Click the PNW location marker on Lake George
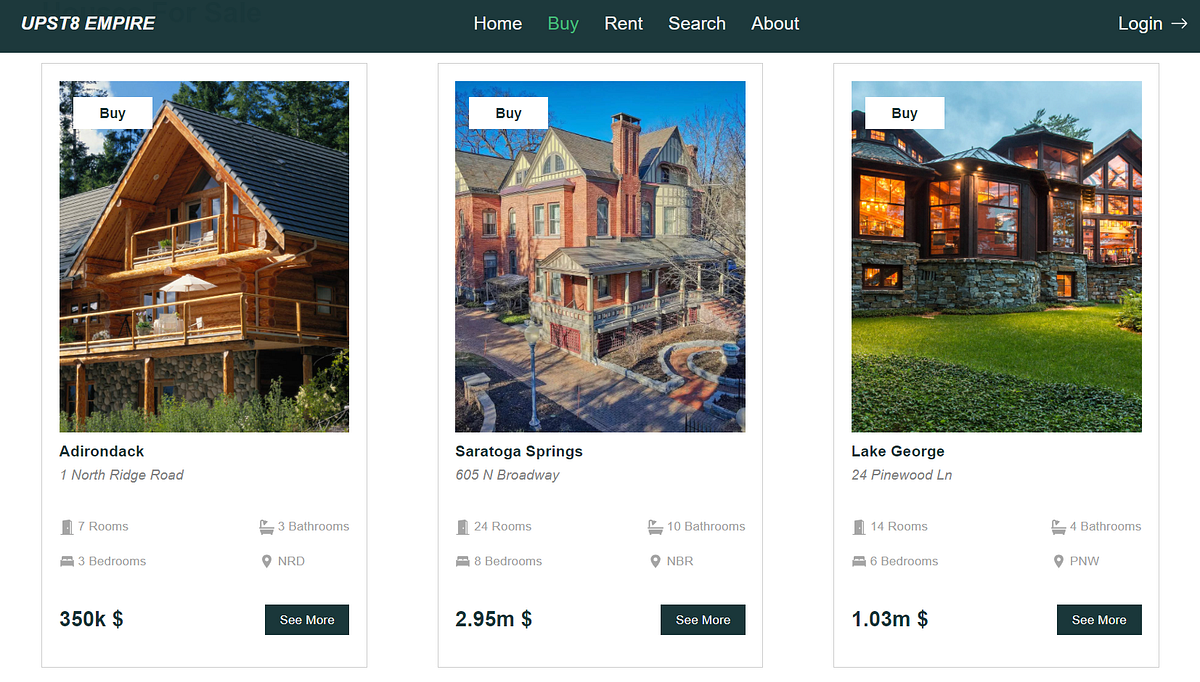The height and width of the screenshot is (682, 1200). [x=1058, y=561]
